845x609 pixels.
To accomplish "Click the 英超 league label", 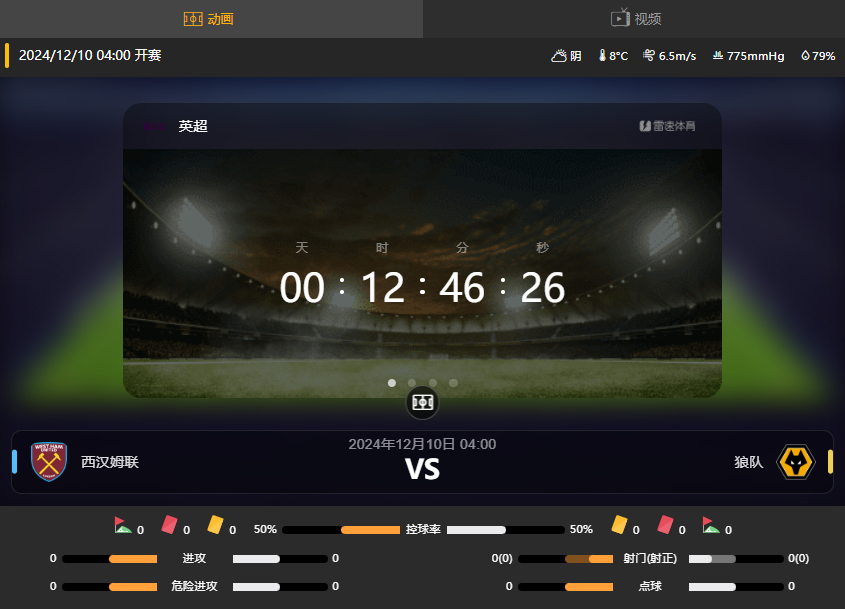I will 193,126.
